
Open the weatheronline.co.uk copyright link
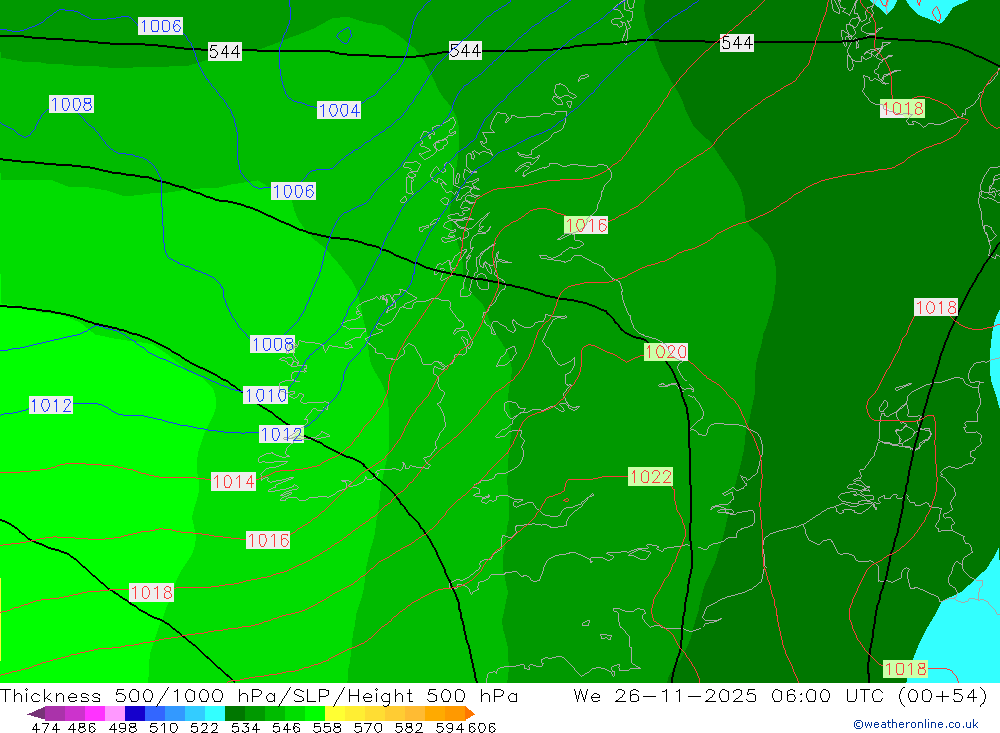tap(916, 724)
